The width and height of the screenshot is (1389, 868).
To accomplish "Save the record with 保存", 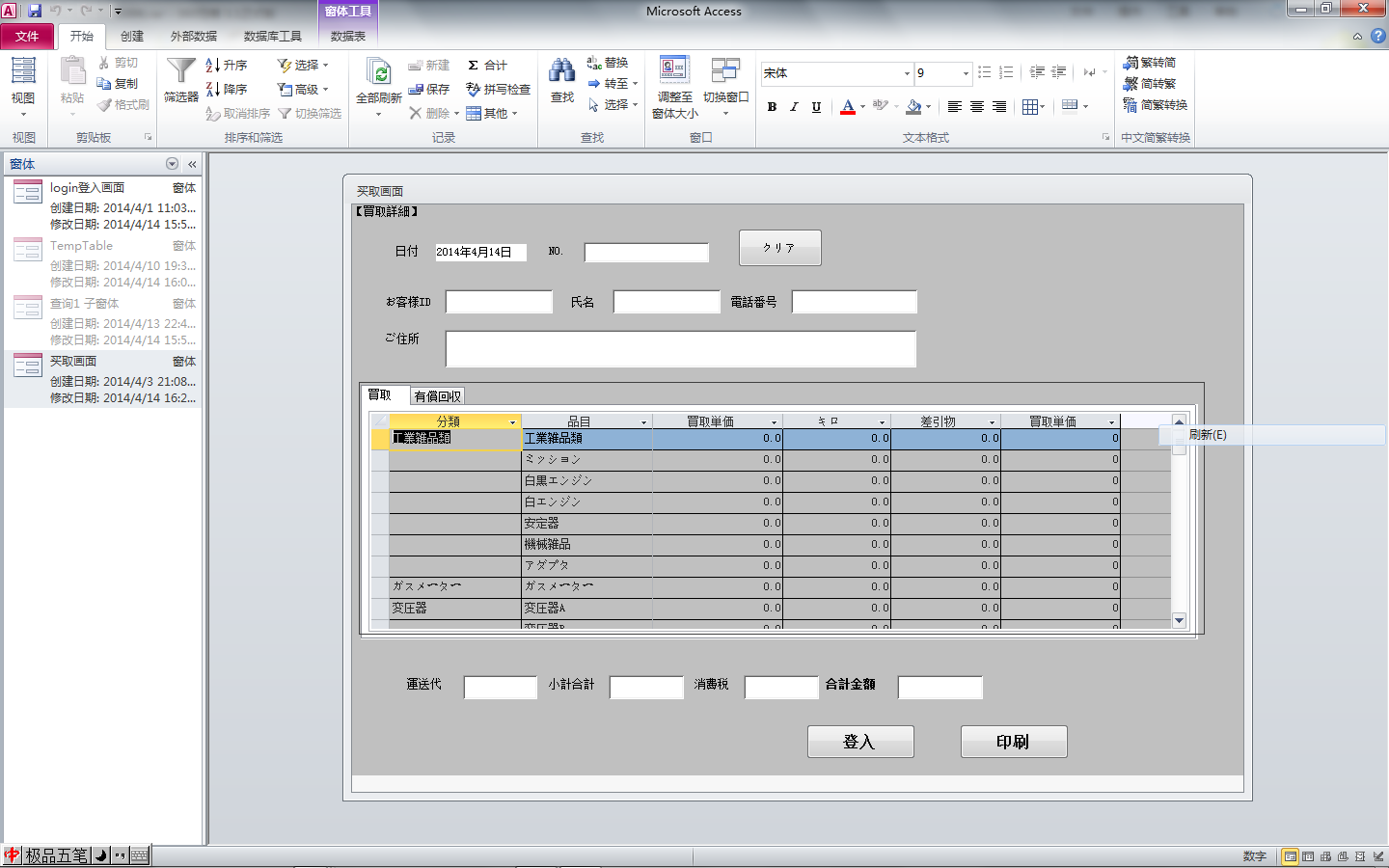I will (x=429, y=89).
